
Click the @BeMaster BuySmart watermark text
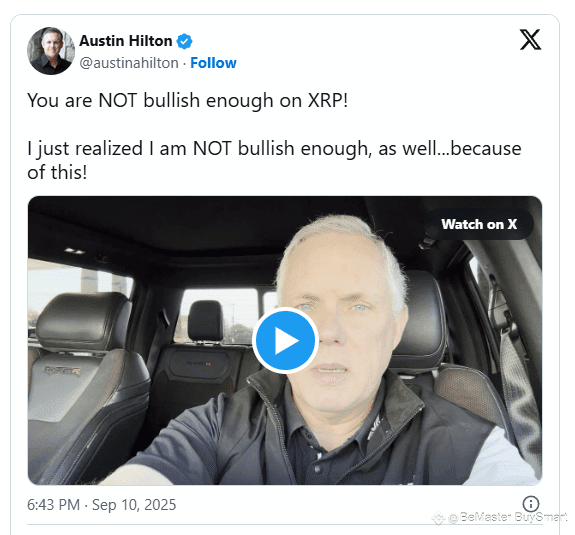pos(508,517)
